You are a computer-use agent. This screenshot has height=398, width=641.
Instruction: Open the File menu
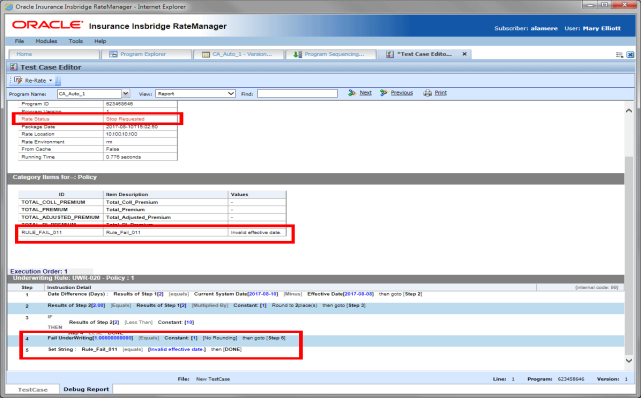click(x=19, y=41)
